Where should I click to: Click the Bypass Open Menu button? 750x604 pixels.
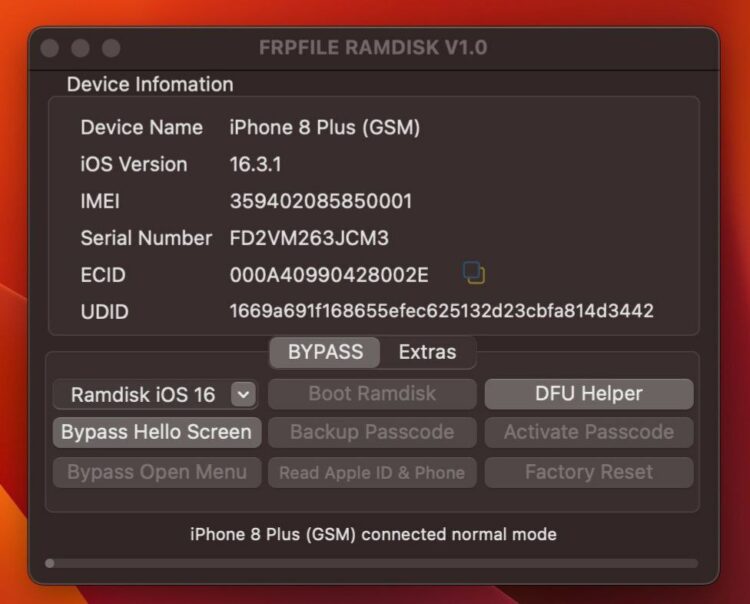click(157, 472)
